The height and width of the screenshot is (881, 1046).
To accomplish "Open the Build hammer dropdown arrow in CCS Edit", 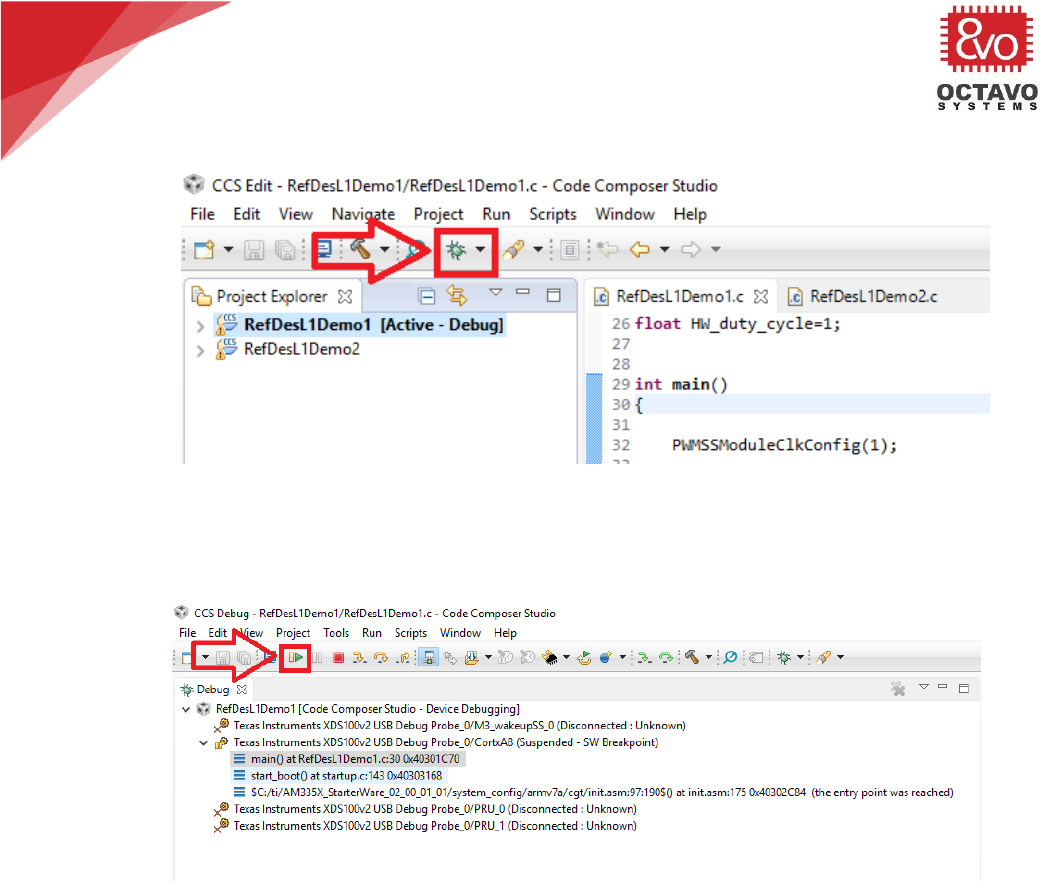I will coord(385,249).
